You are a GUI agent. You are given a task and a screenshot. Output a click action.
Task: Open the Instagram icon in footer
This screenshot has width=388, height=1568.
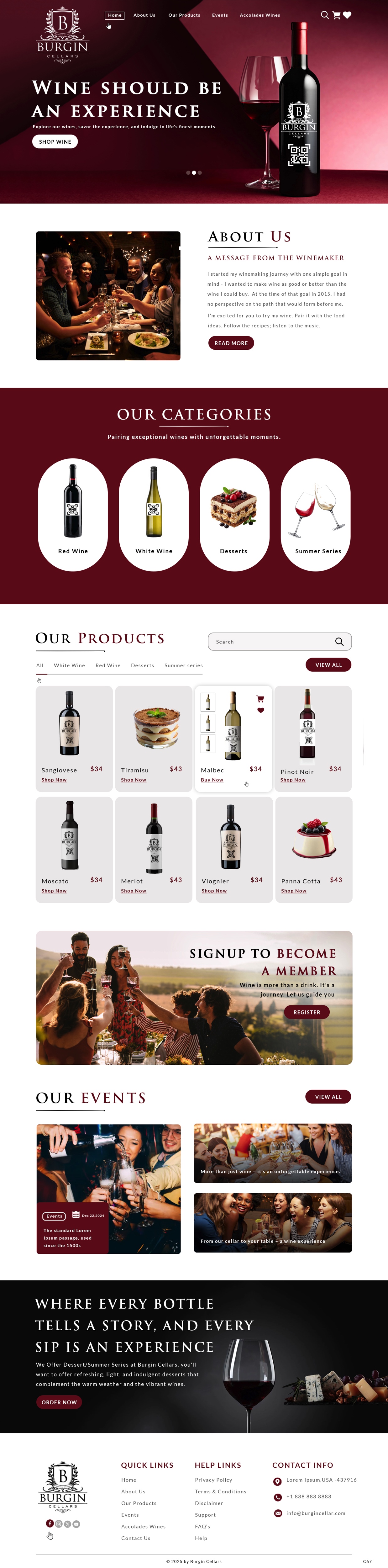coord(59,1523)
